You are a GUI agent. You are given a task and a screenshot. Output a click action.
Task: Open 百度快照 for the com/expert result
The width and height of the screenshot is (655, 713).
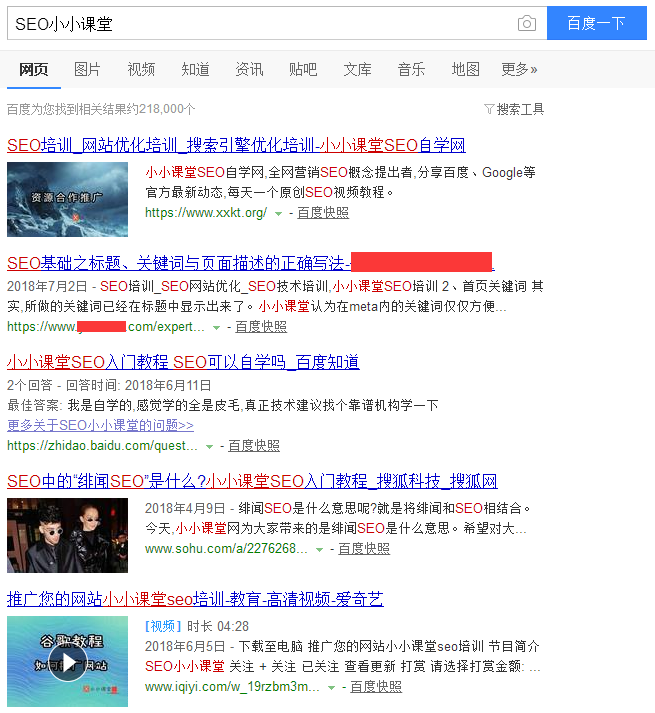coord(261,326)
